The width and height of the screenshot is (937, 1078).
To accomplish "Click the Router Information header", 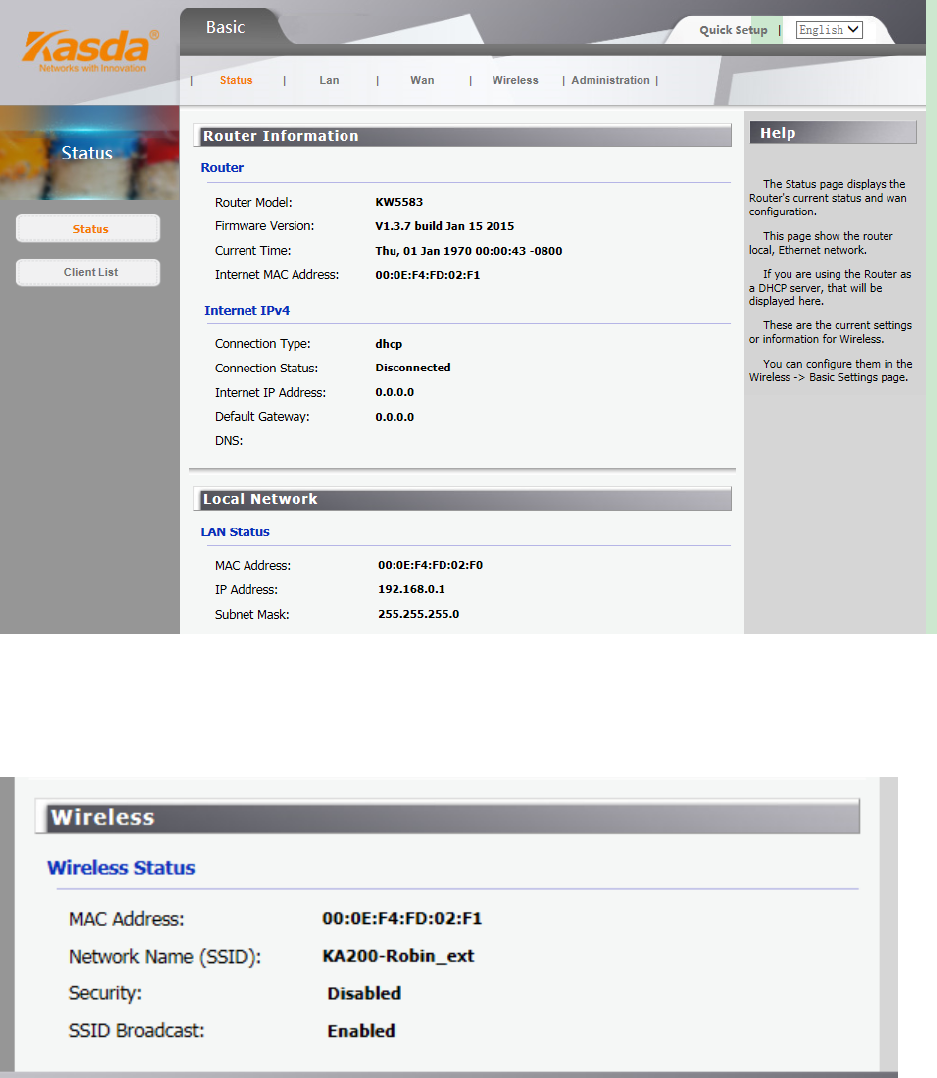I will coord(463,135).
